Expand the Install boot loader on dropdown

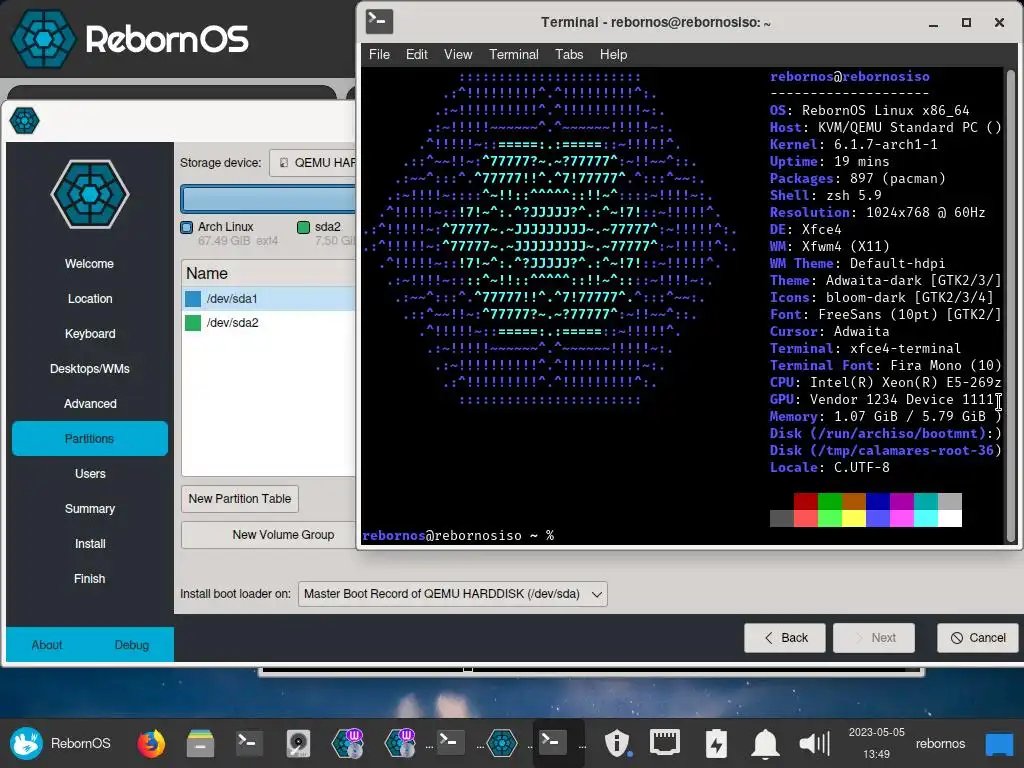pyautogui.click(x=453, y=594)
